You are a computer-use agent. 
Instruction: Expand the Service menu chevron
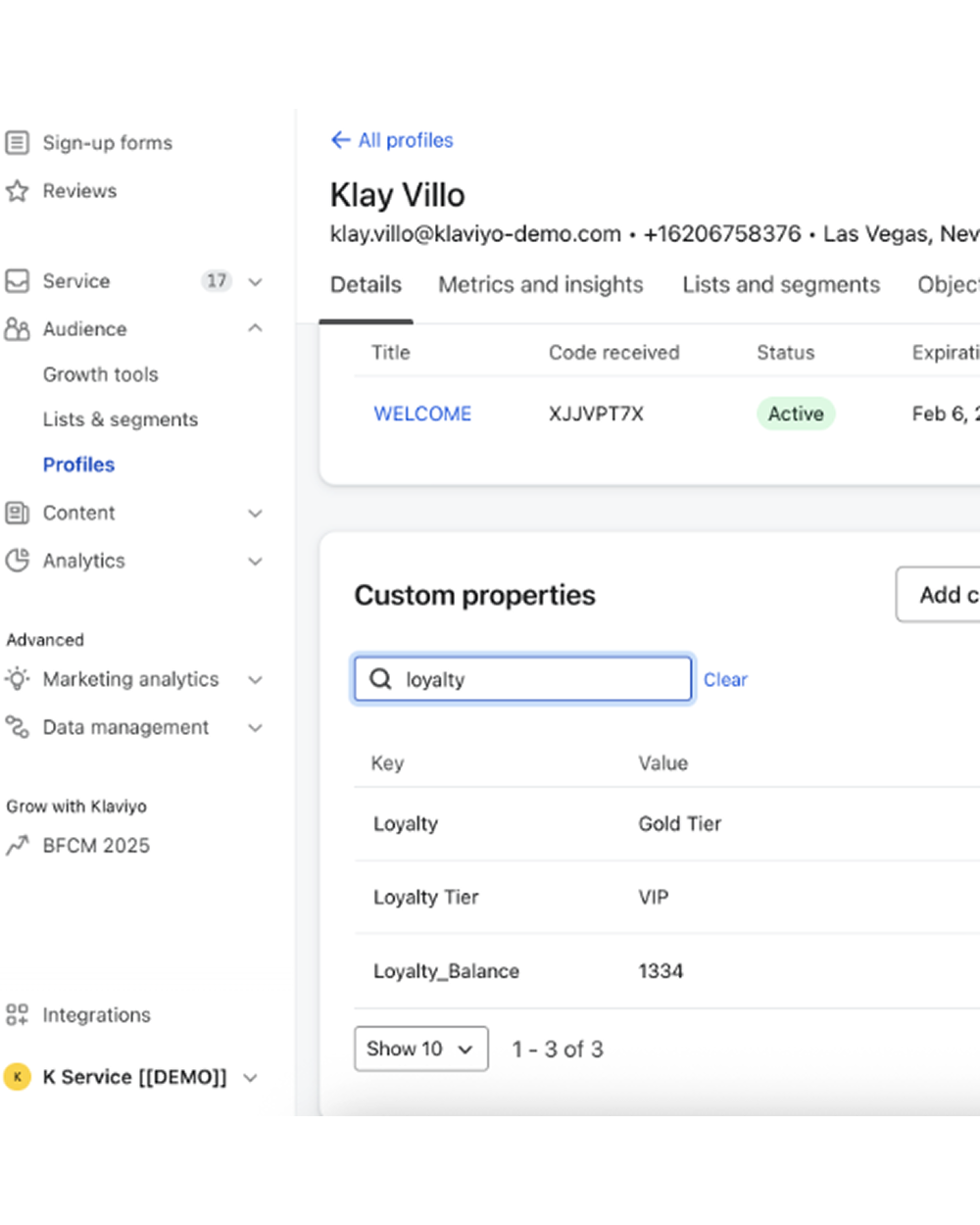pyautogui.click(x=255, y=282)
